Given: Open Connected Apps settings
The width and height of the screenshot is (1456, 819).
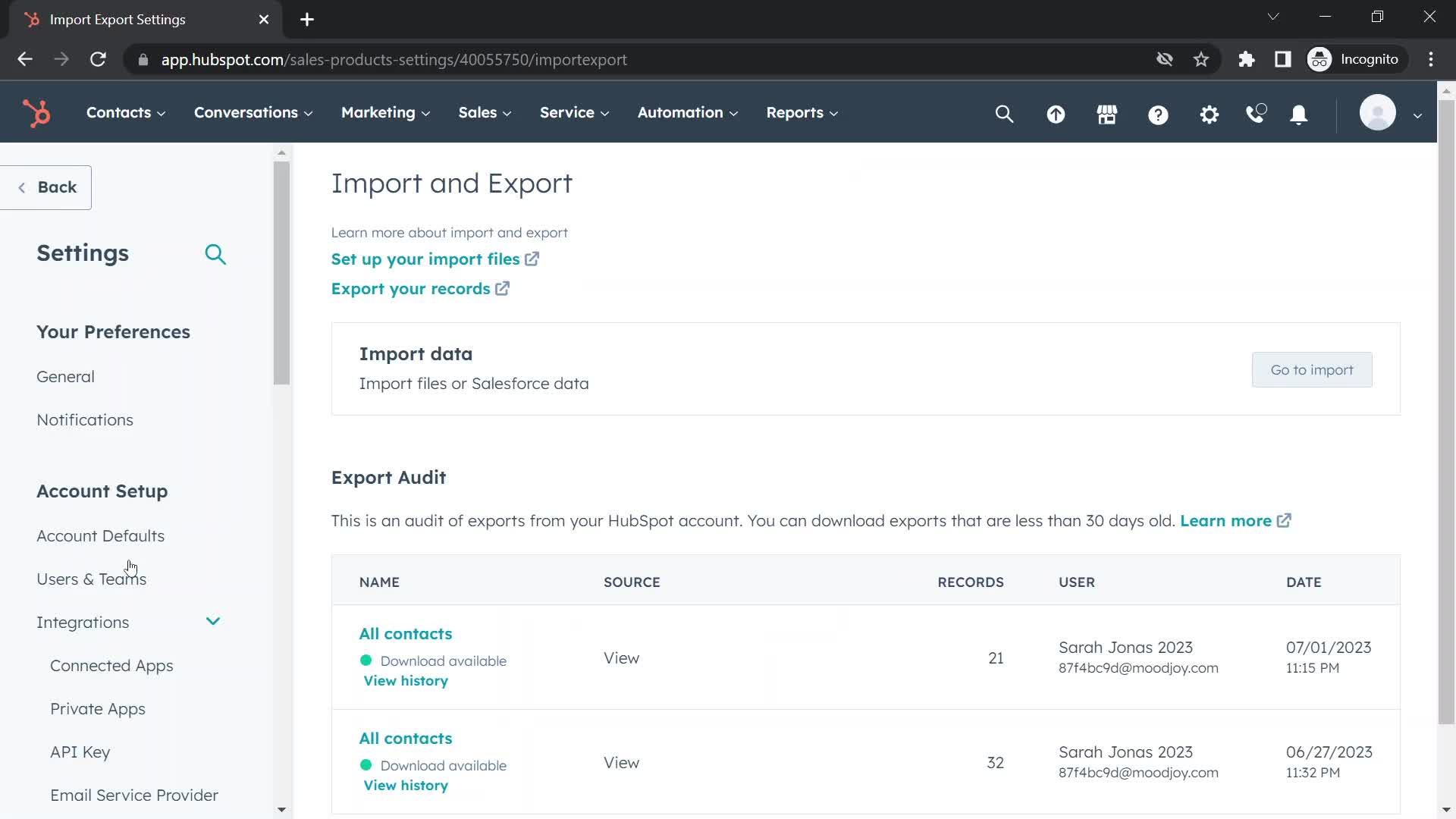Looking at the screenshot, I should pyautogui.click(x=111, y=666).
